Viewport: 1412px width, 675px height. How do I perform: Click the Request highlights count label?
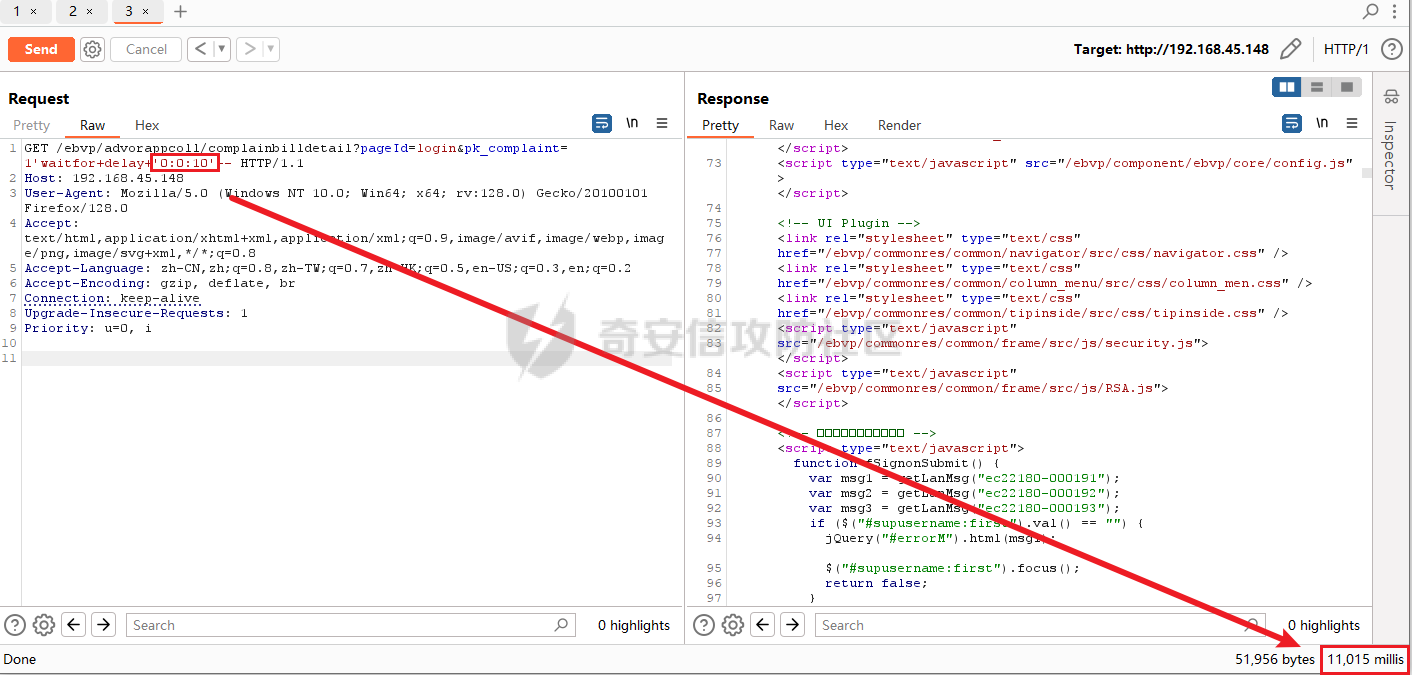pyautogui.click(x=634, y=625)
